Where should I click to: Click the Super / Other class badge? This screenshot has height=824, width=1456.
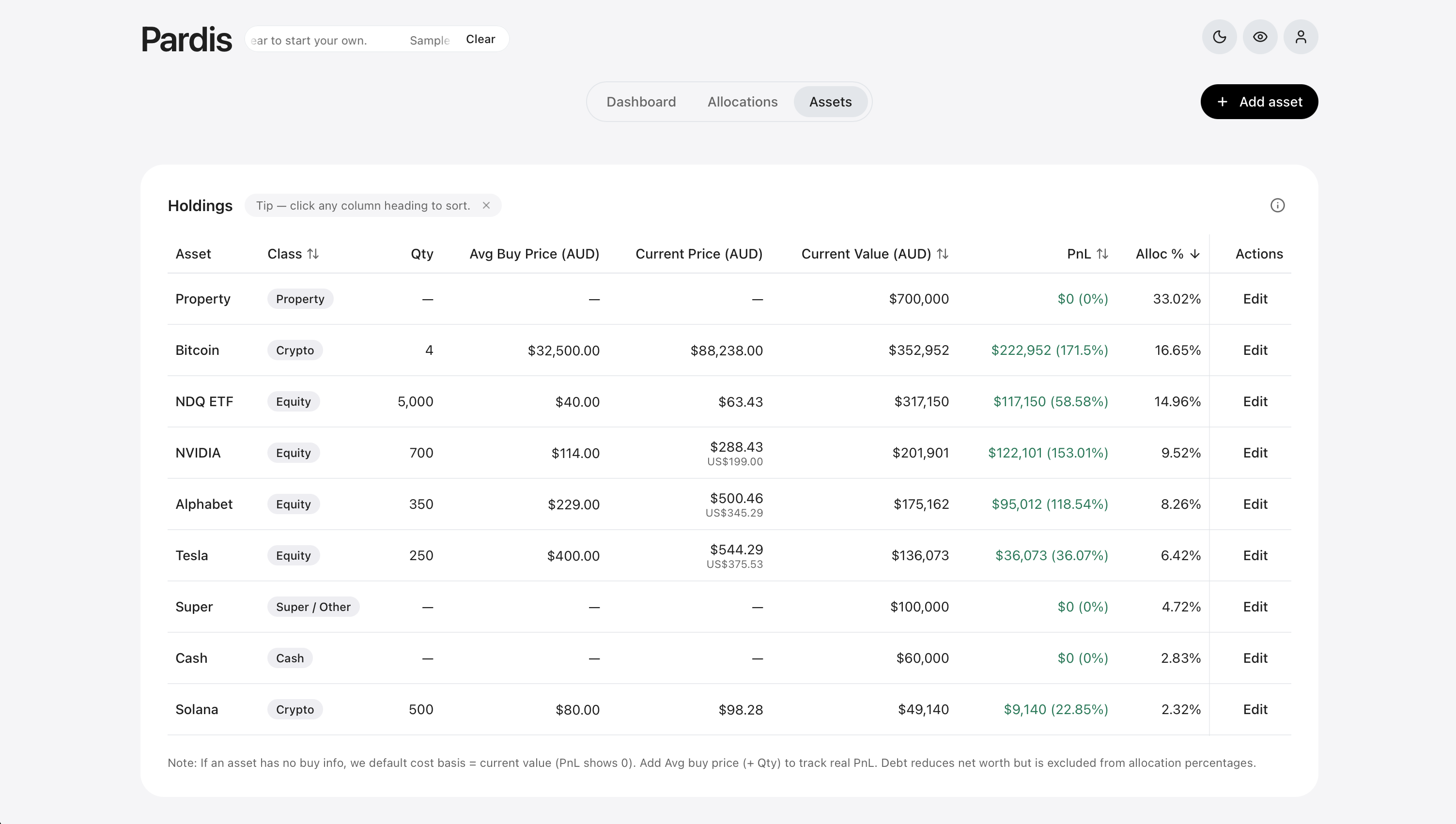[313, 607]
